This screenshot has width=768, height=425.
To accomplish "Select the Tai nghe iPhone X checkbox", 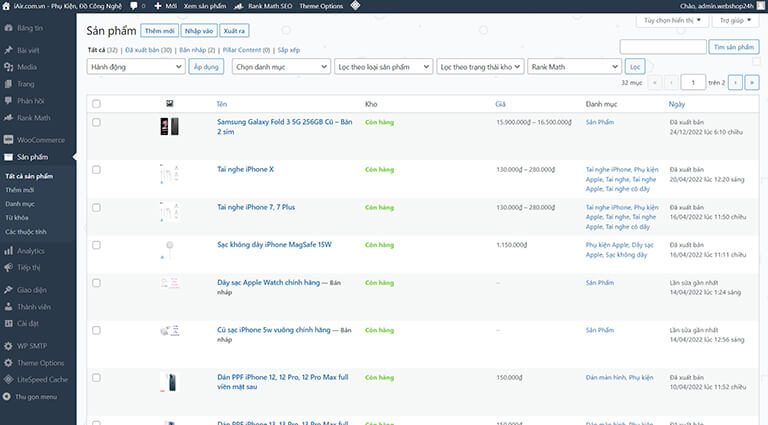I will [96, 170].
